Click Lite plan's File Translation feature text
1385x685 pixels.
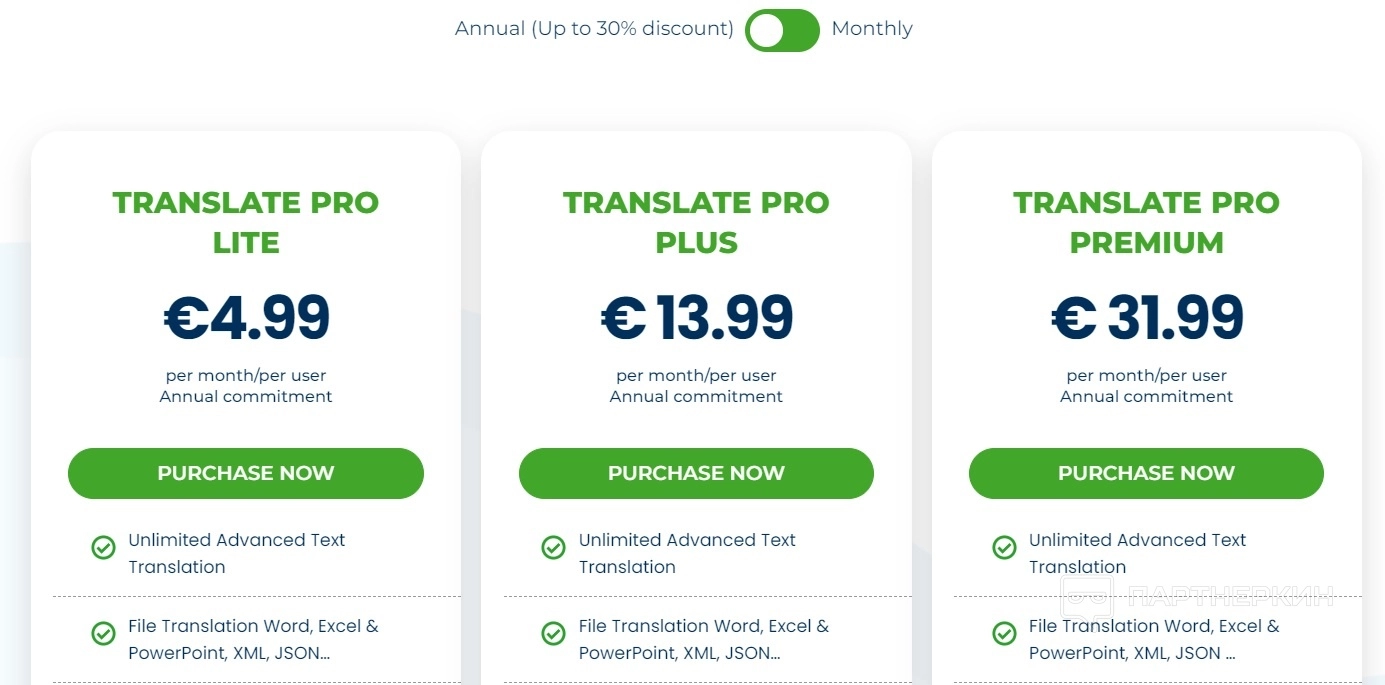pyautogui.click(x=253, y=640)
